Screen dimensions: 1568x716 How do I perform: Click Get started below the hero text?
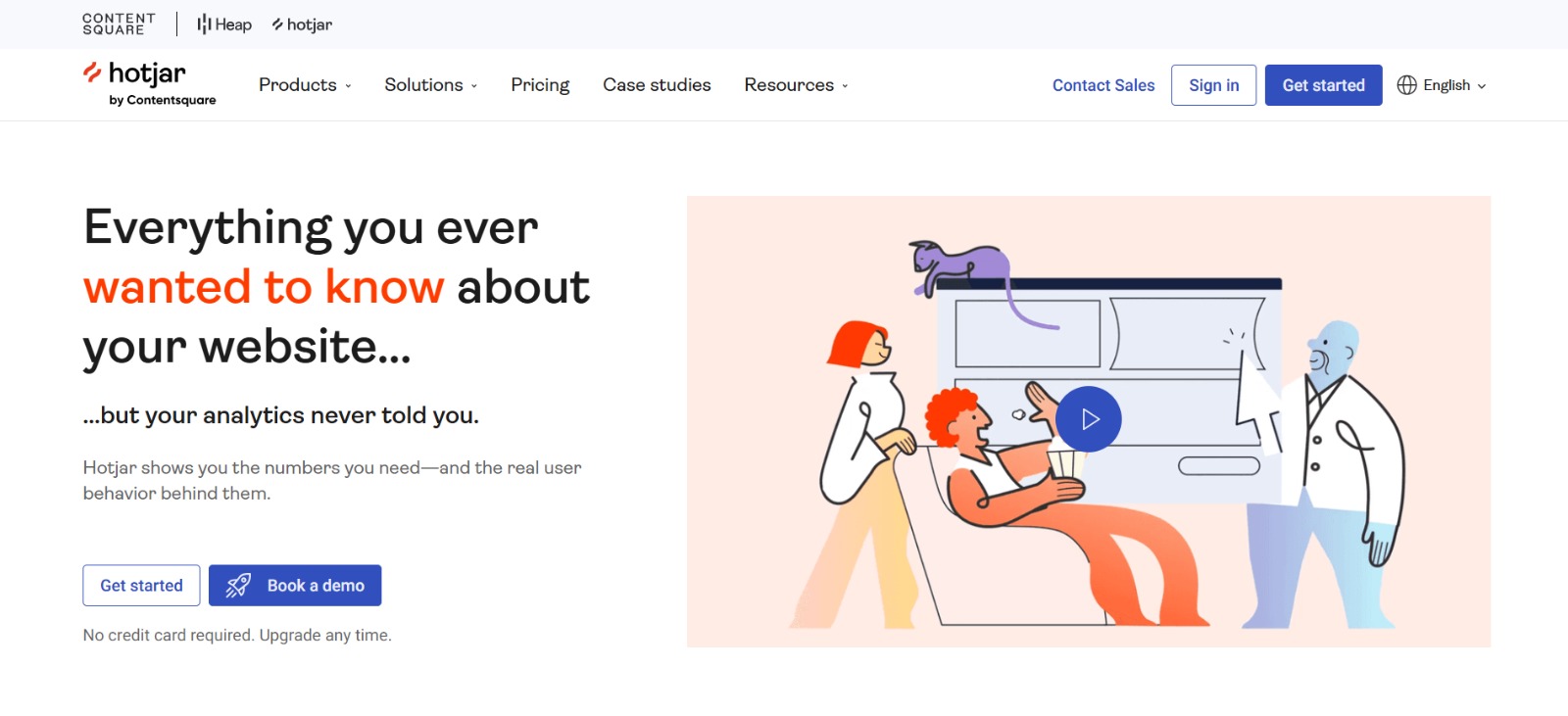click(x=141, y=586)
